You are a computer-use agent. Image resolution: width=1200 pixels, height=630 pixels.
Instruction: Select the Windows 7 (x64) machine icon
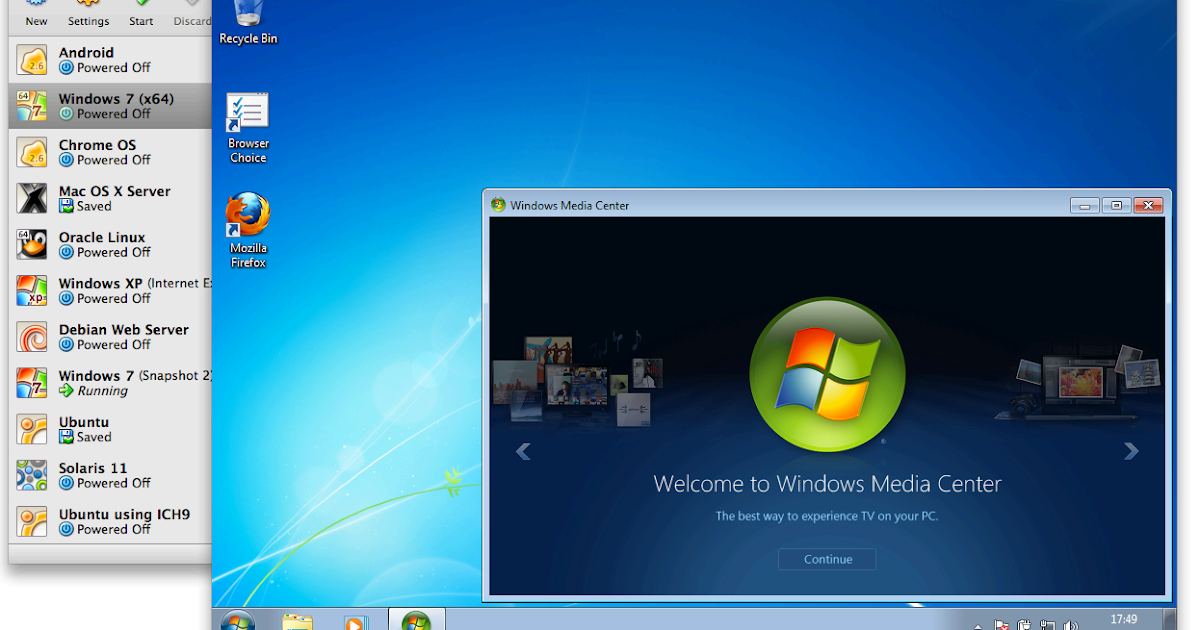[32, 106]
